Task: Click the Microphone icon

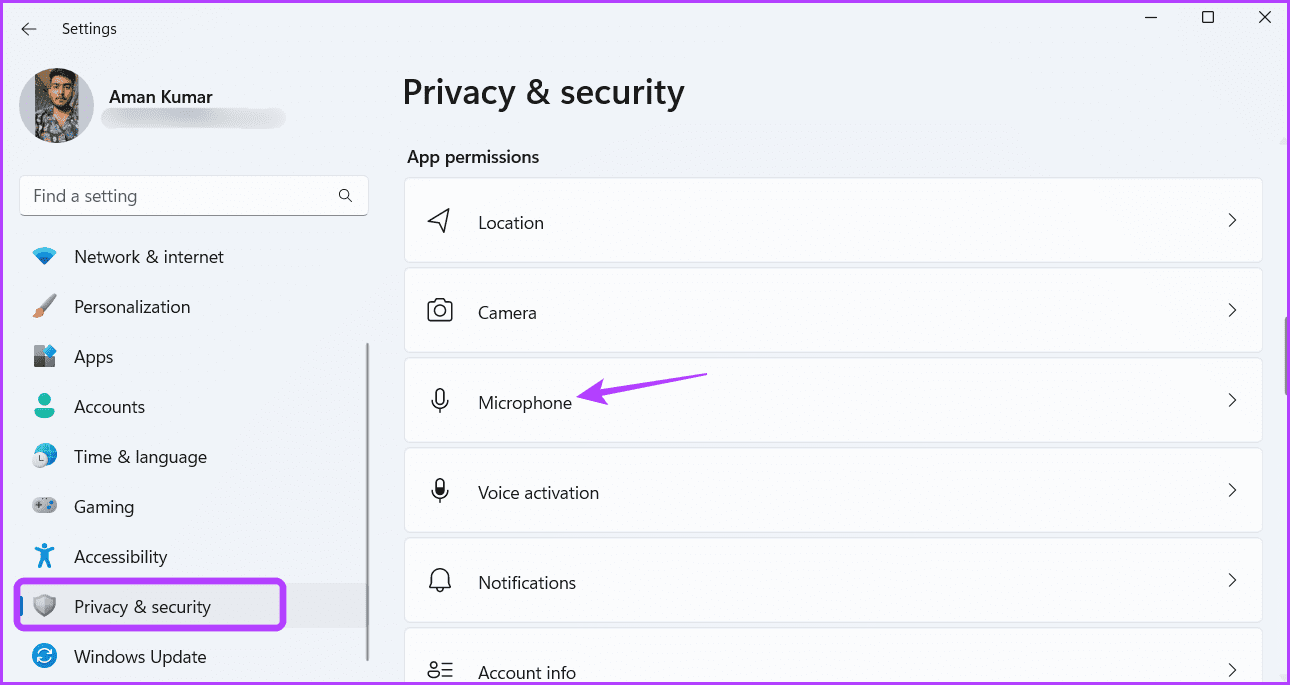Action: pyautogui.click(x=439, y=401)
